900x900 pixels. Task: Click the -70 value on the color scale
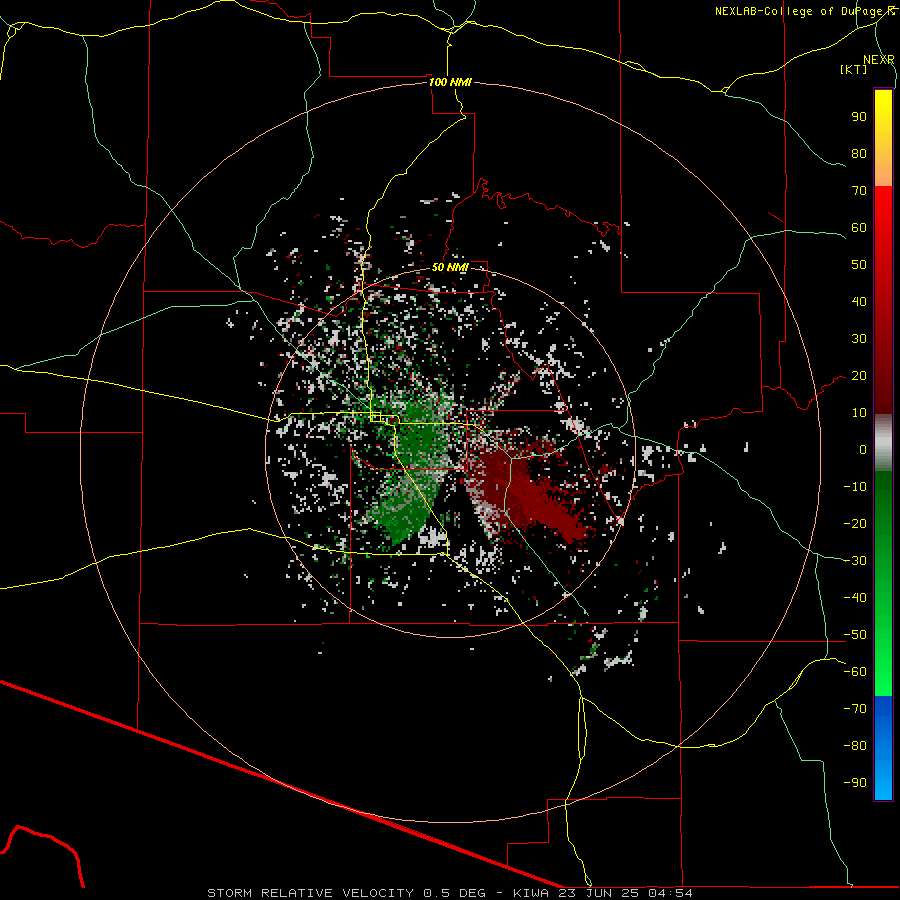pos(855,709)
